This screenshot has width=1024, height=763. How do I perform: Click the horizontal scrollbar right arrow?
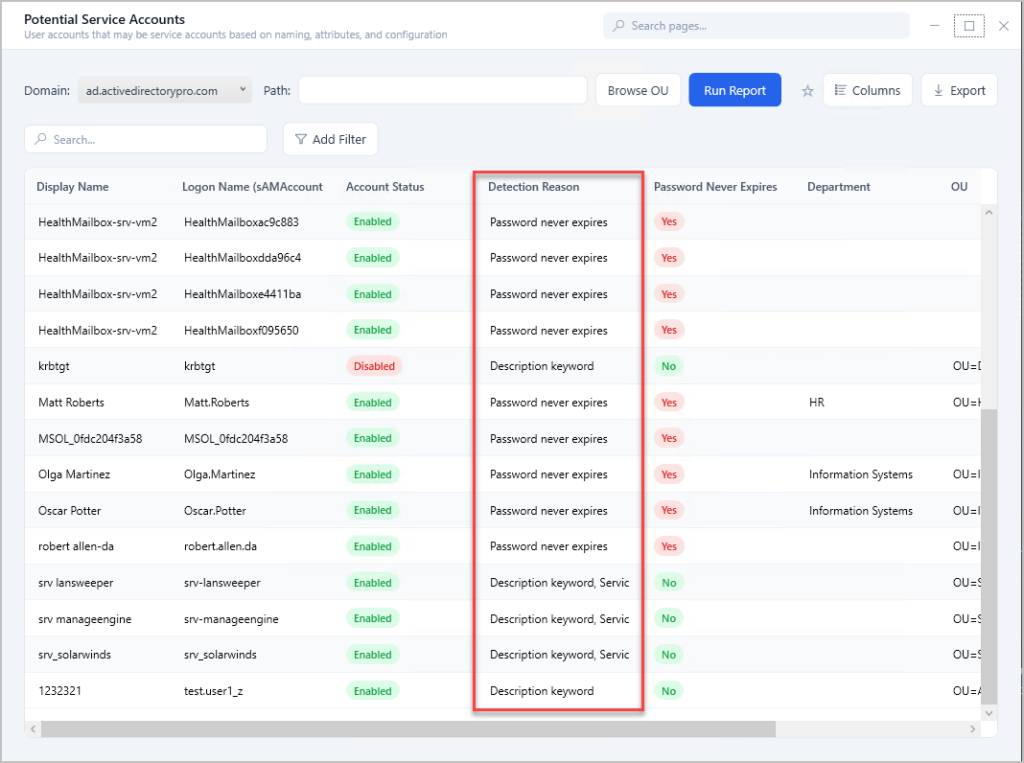tap(972, 728)
